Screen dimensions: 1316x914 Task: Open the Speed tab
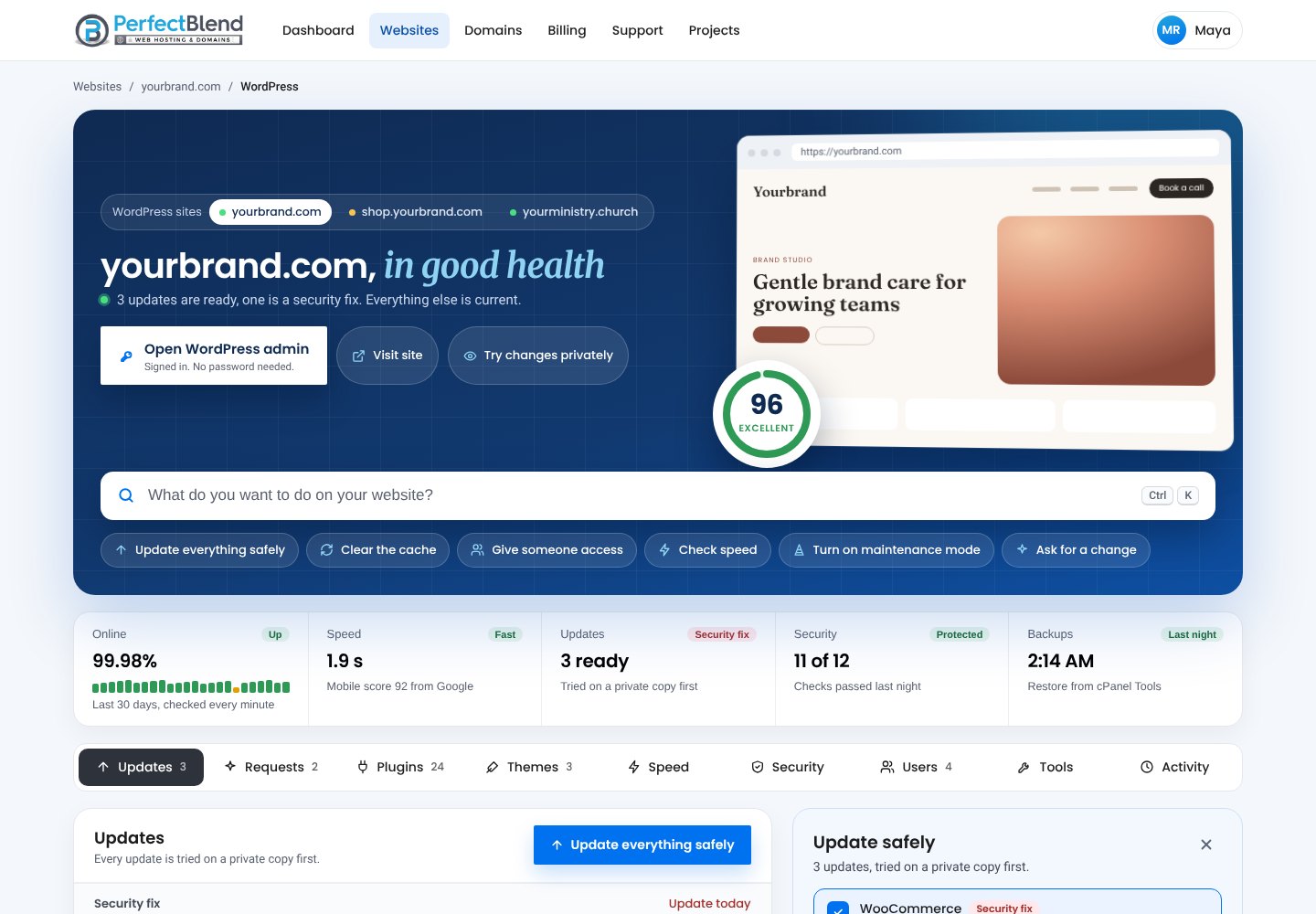click(x=658, y=768)
